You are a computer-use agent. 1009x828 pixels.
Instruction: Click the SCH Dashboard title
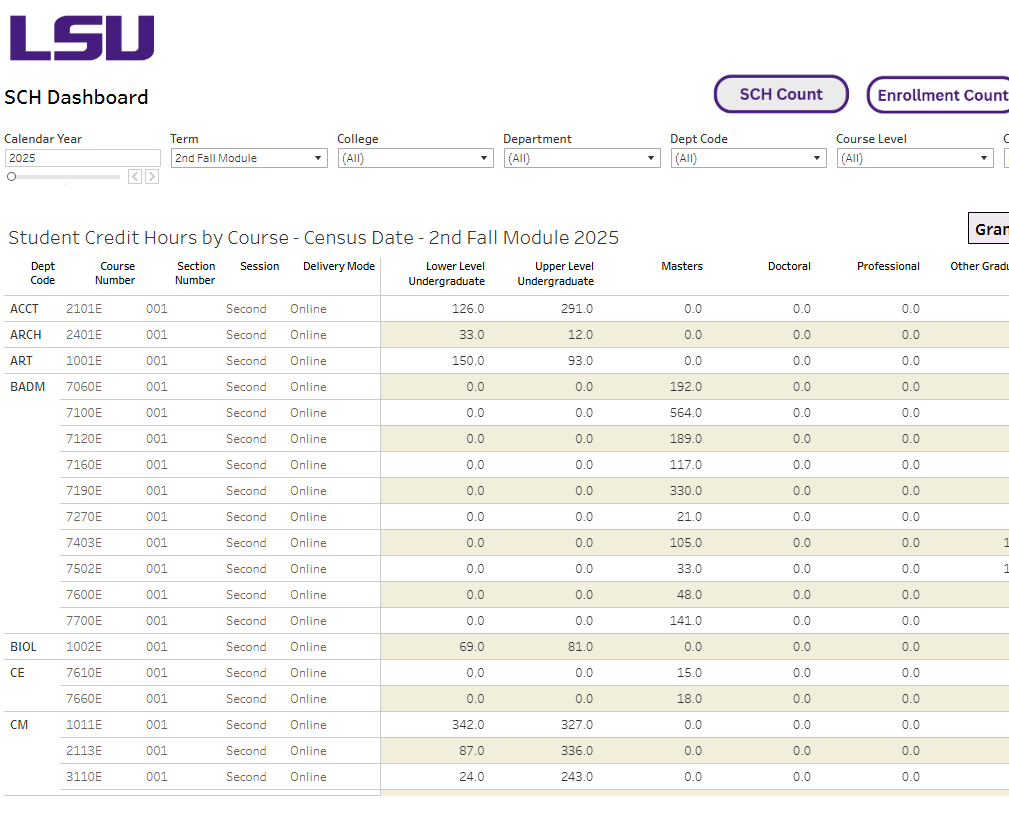(77, 97)
